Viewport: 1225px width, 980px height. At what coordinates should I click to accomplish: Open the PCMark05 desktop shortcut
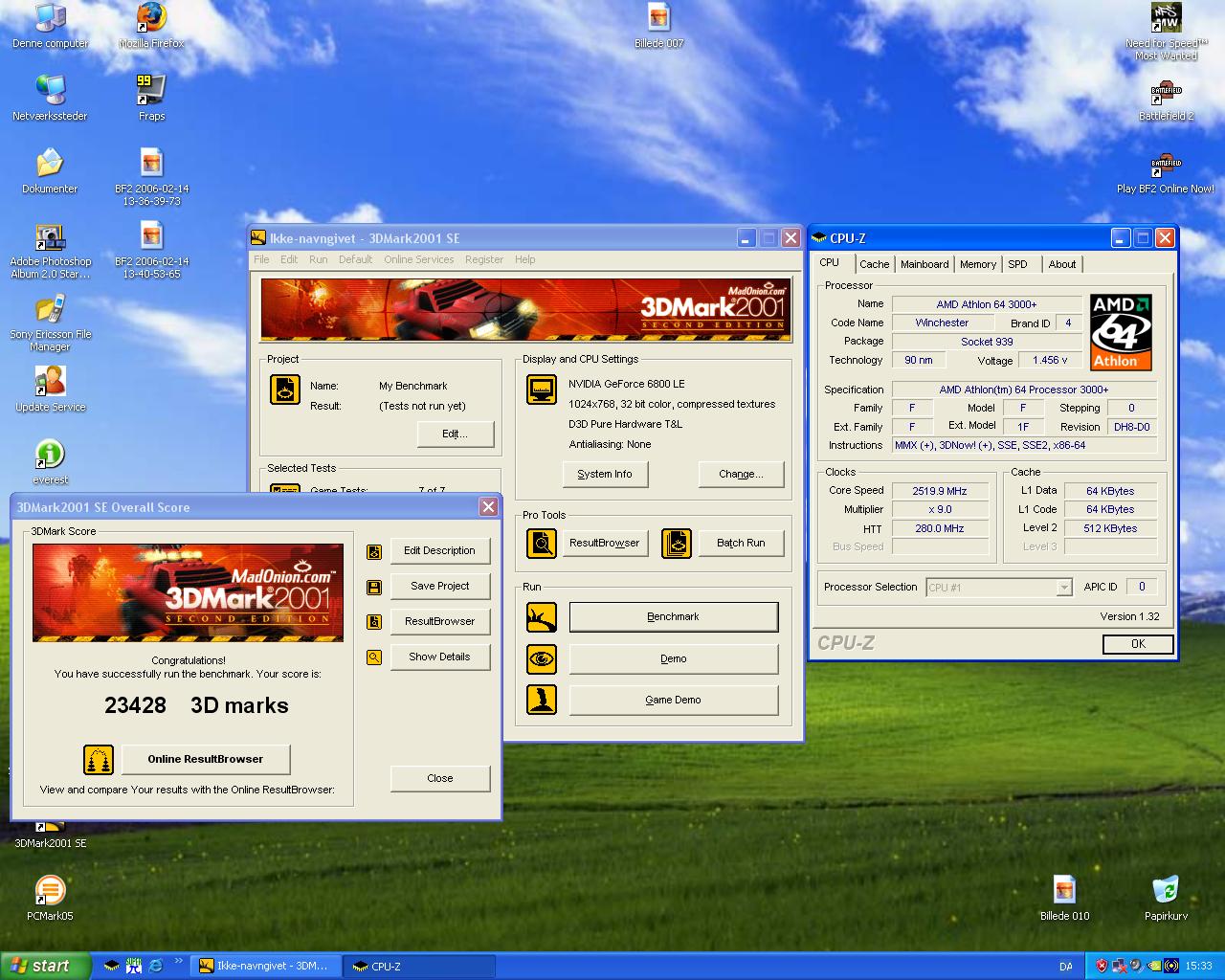click(x=50, y=899)
